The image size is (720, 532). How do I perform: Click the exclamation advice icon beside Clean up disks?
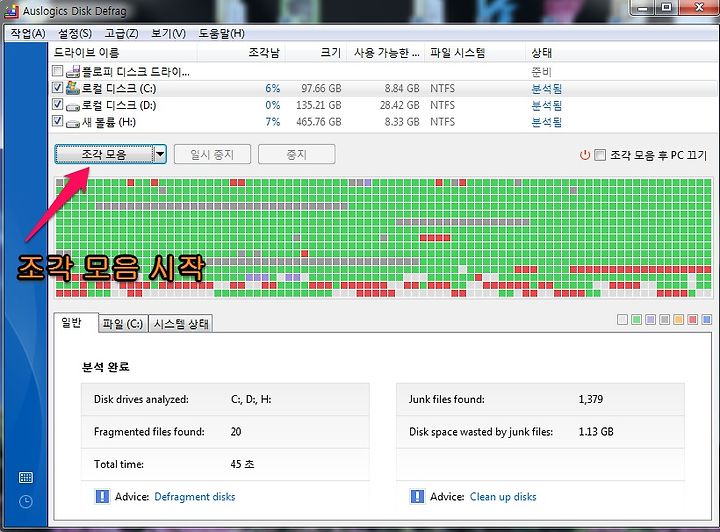tap(417, 496)
